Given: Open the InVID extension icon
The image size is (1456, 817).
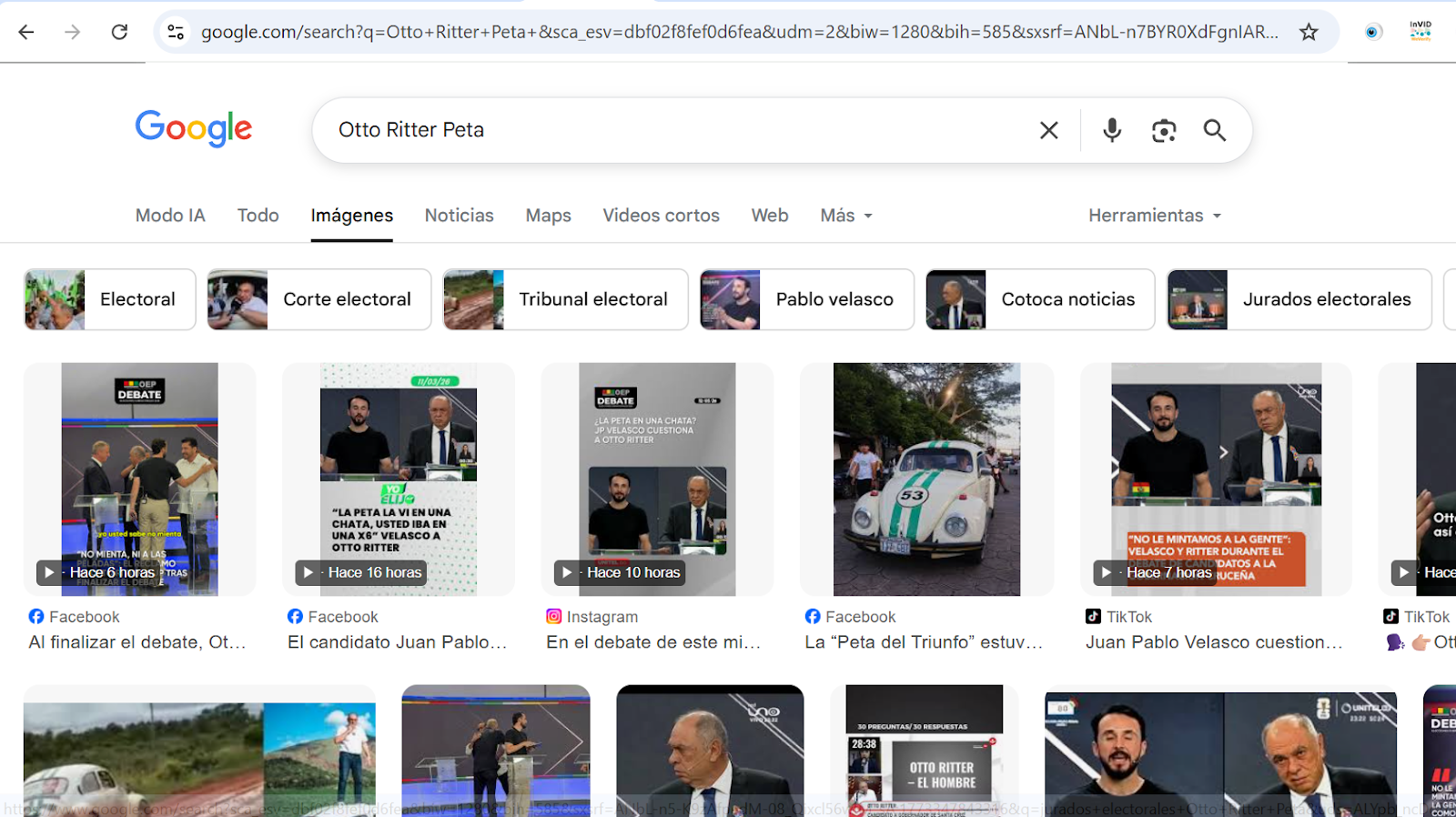Looking at the screenshot, I should 1420,32.
